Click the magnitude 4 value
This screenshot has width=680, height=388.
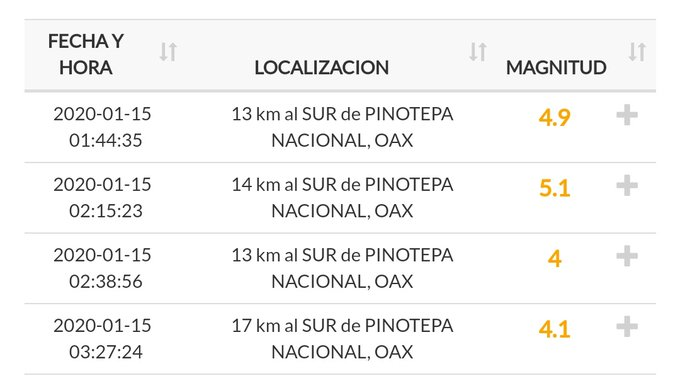click(555, 259)
